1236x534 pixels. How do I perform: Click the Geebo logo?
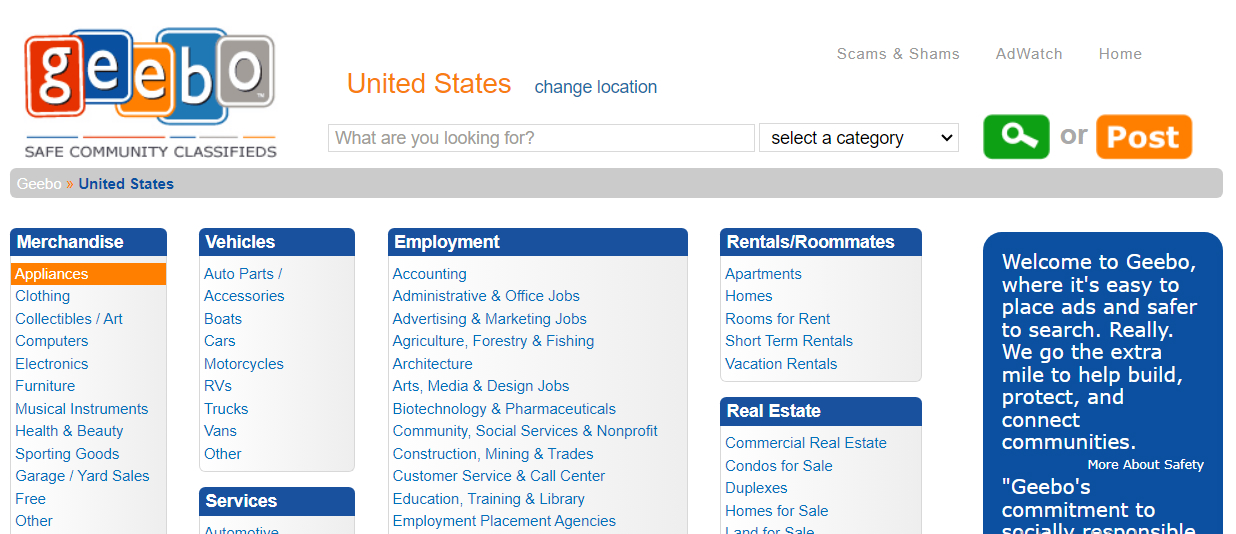pyautogui.click(x=150, y=92)
